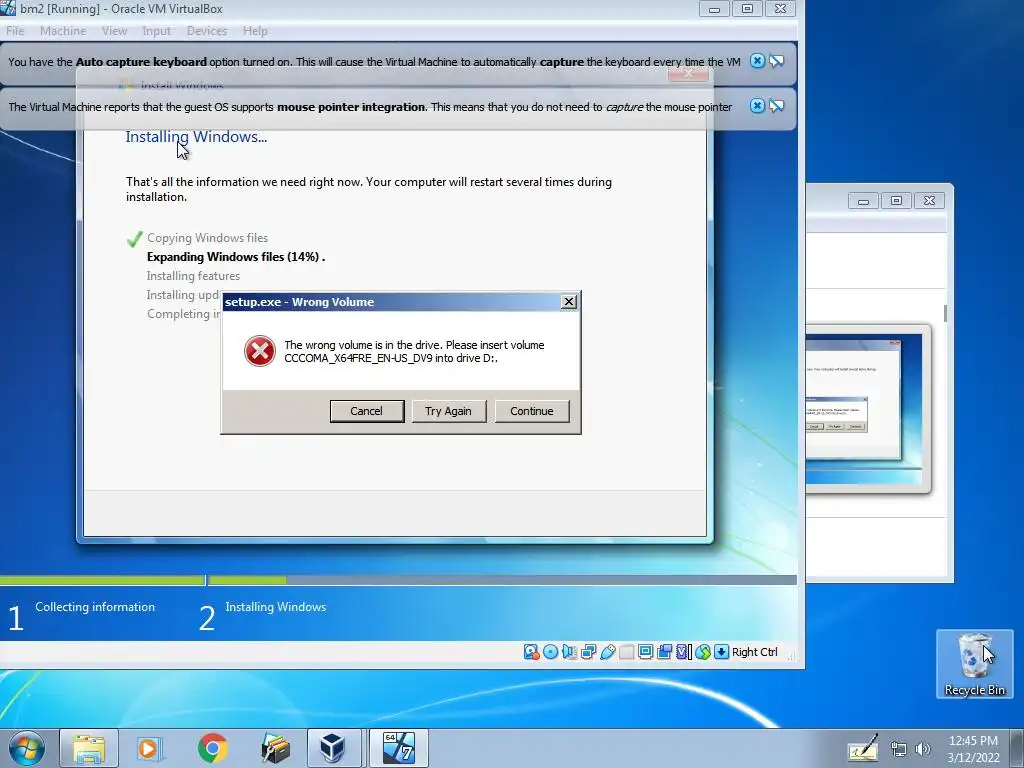Maximize the VirtualBox bm2 window
The image size is (1024, 768).
tap(747, 8)
